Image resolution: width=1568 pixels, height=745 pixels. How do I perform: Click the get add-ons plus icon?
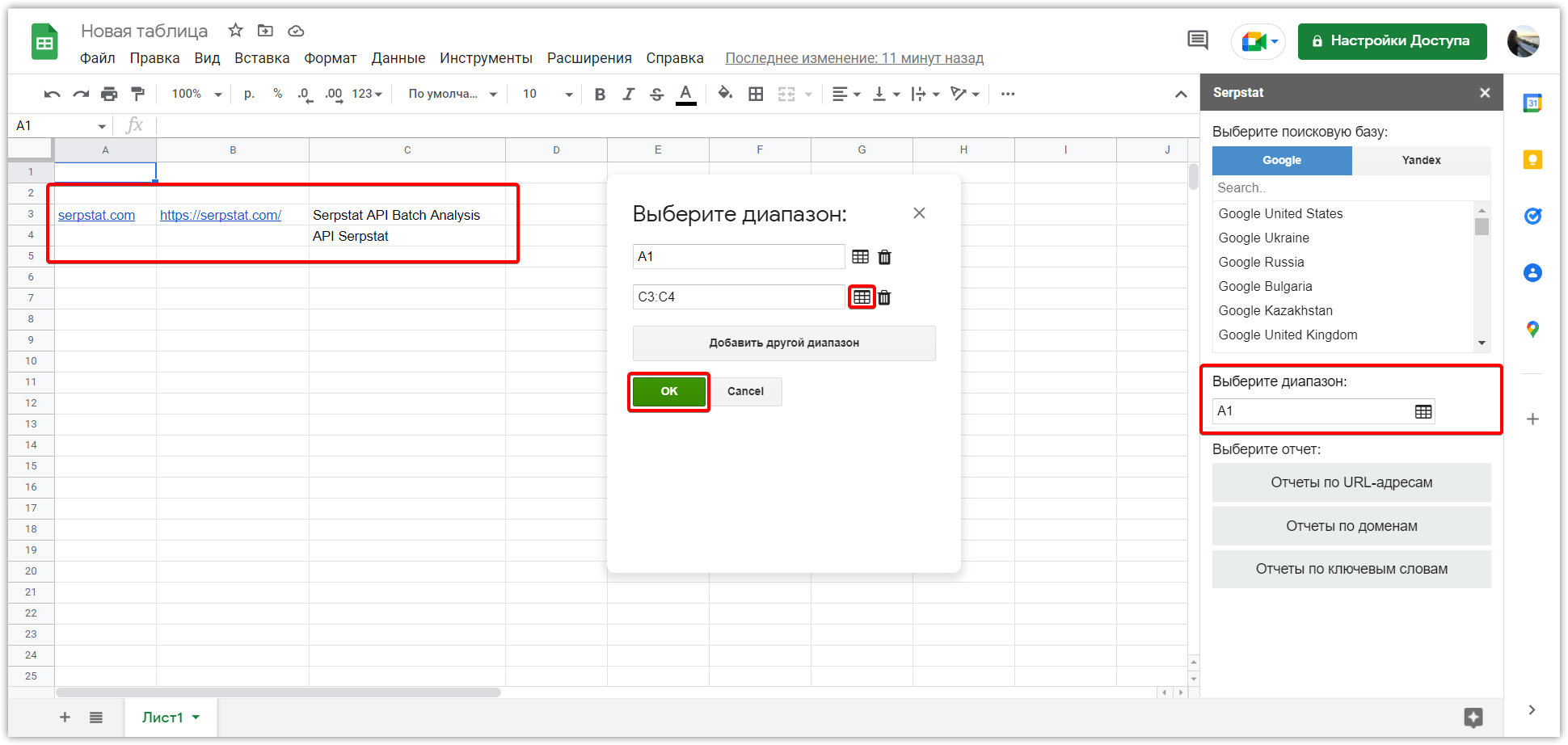pos(1532,419)
